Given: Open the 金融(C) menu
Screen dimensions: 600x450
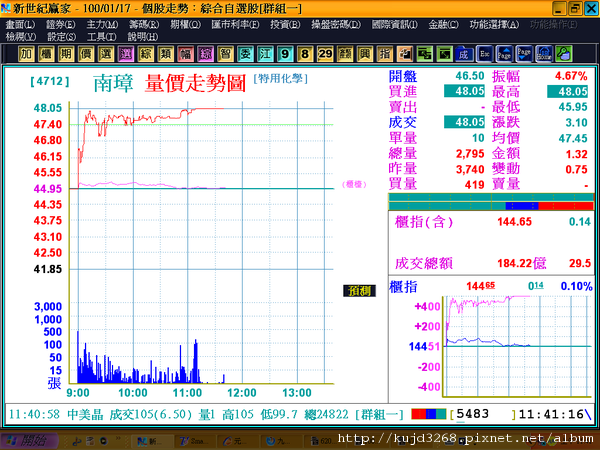Looking at the screenshot, I should coord(443,24).
